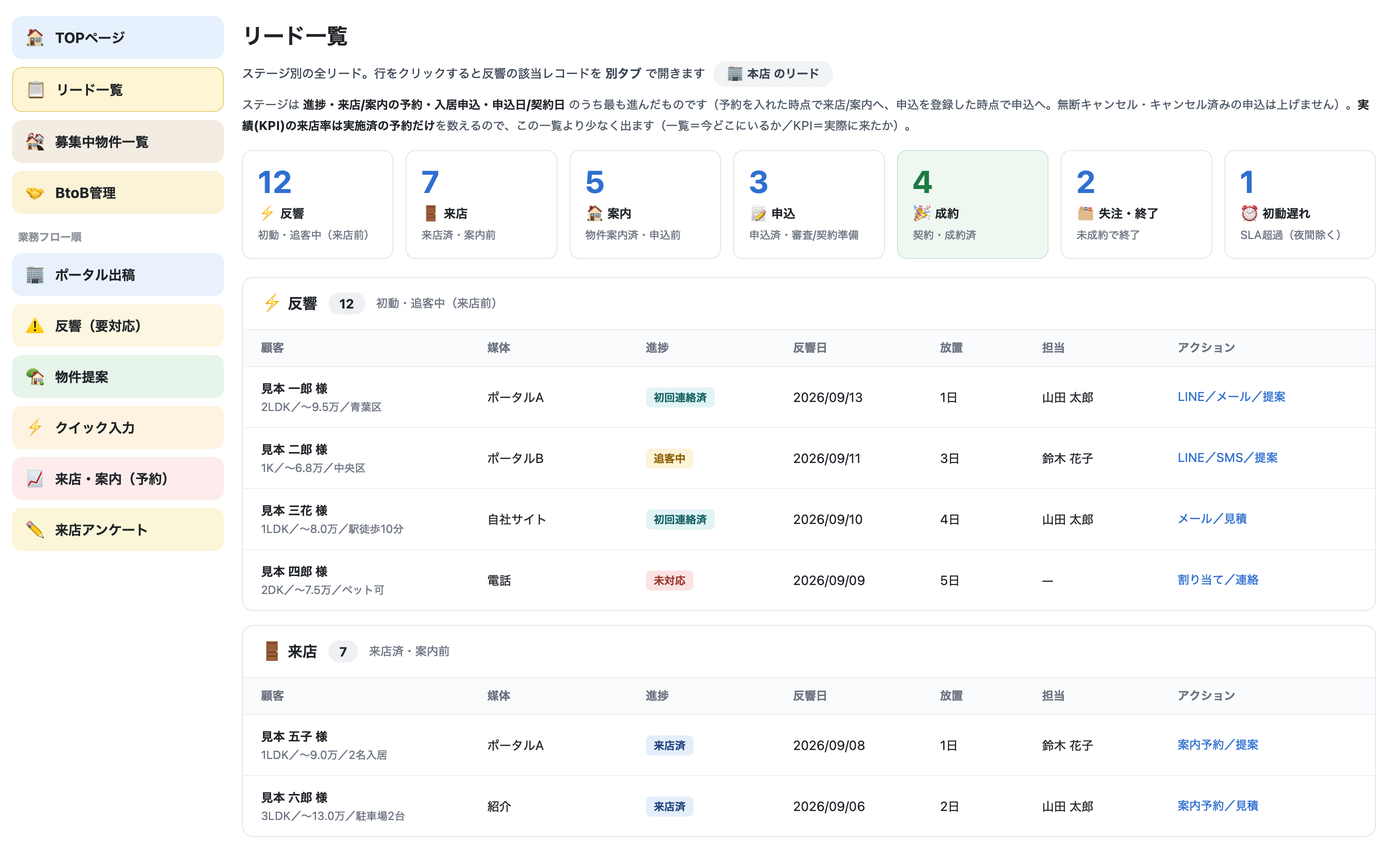Click the 来店 section header count 7
The image size is (1400, 851).
343,652
